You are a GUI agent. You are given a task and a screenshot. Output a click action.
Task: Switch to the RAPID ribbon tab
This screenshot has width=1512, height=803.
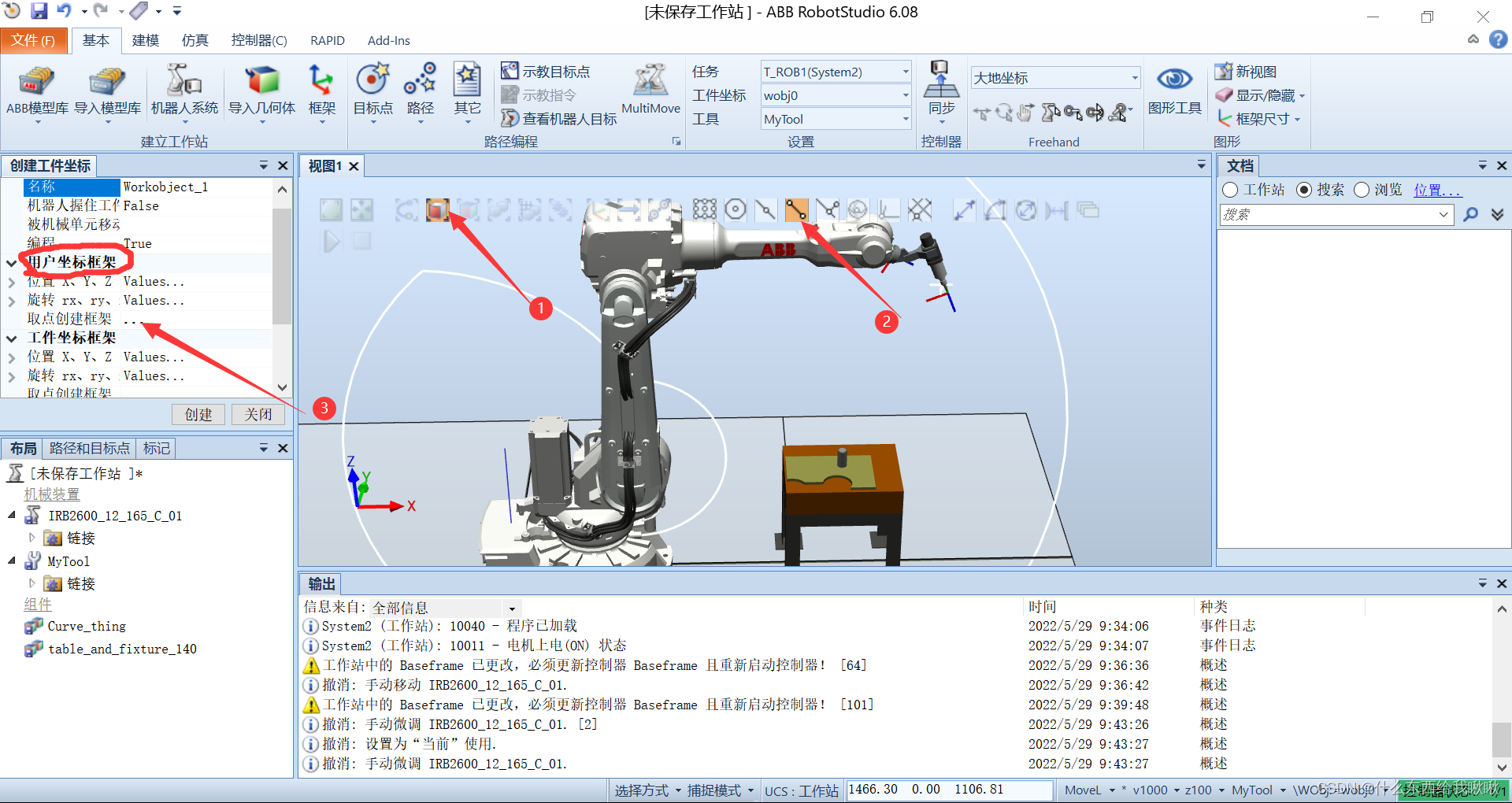[x=327, y=40]
